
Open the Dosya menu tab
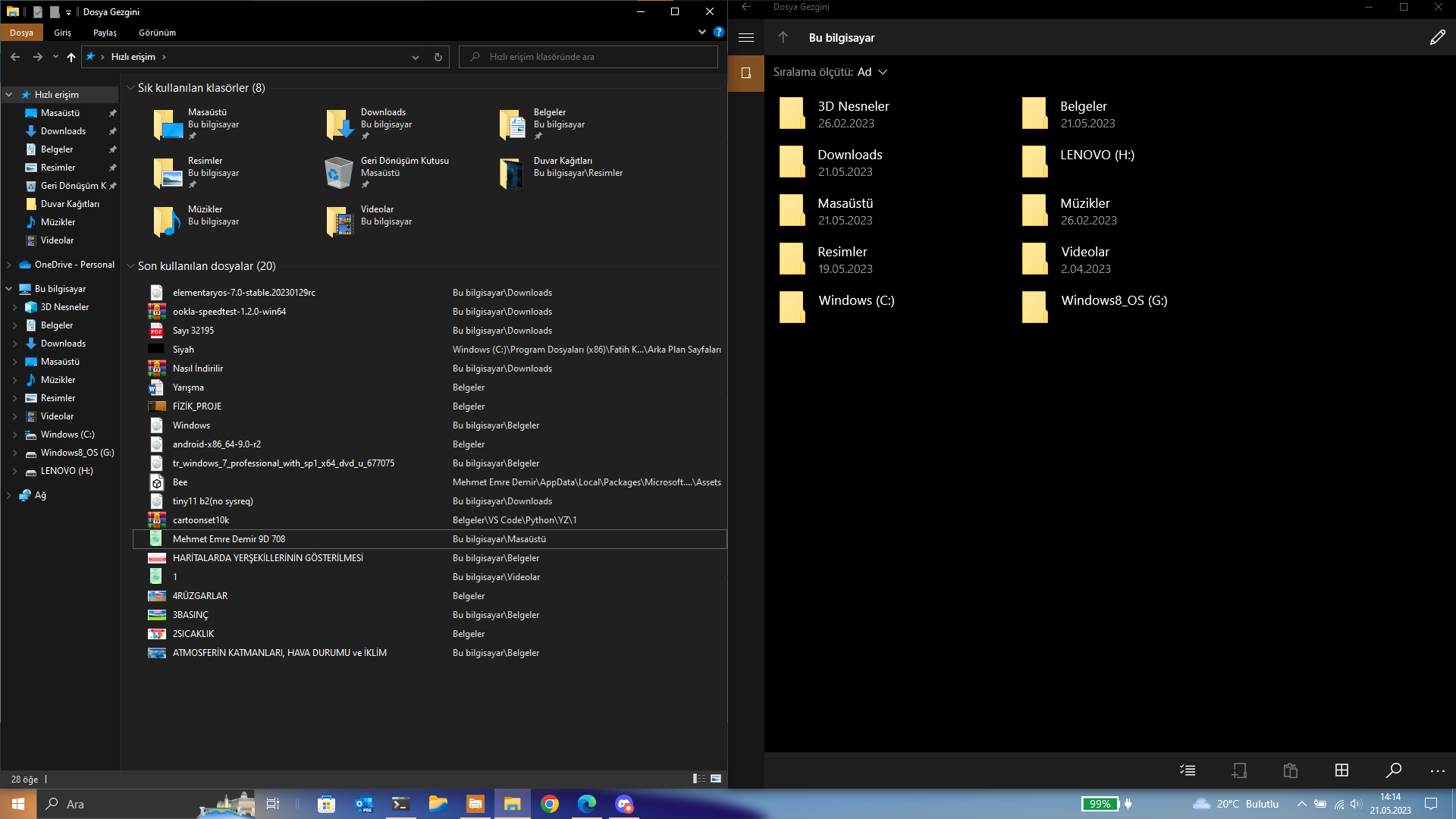(x=21, y=33)
